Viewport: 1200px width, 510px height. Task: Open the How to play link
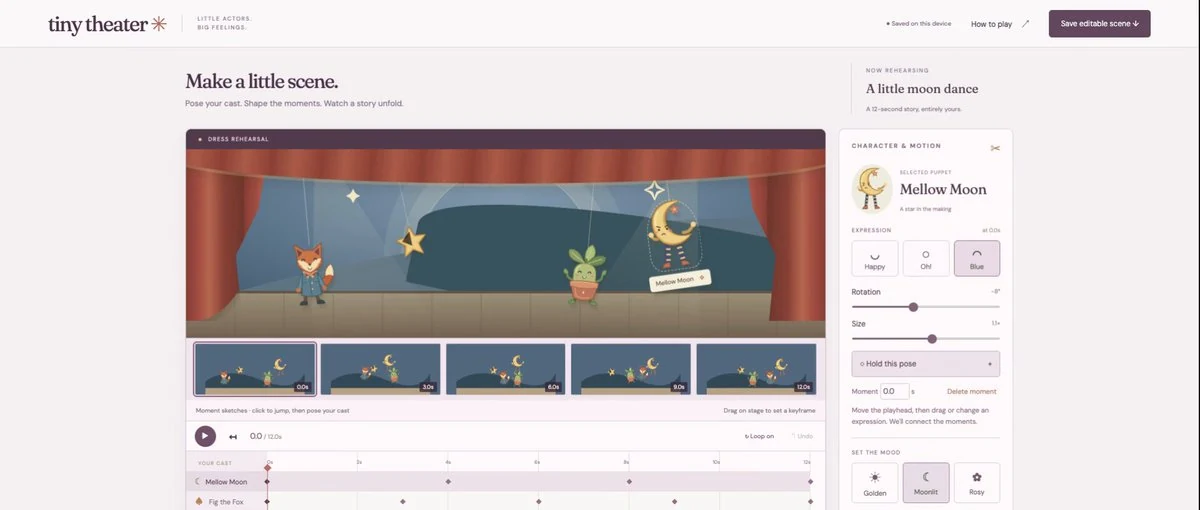point(991,24)
